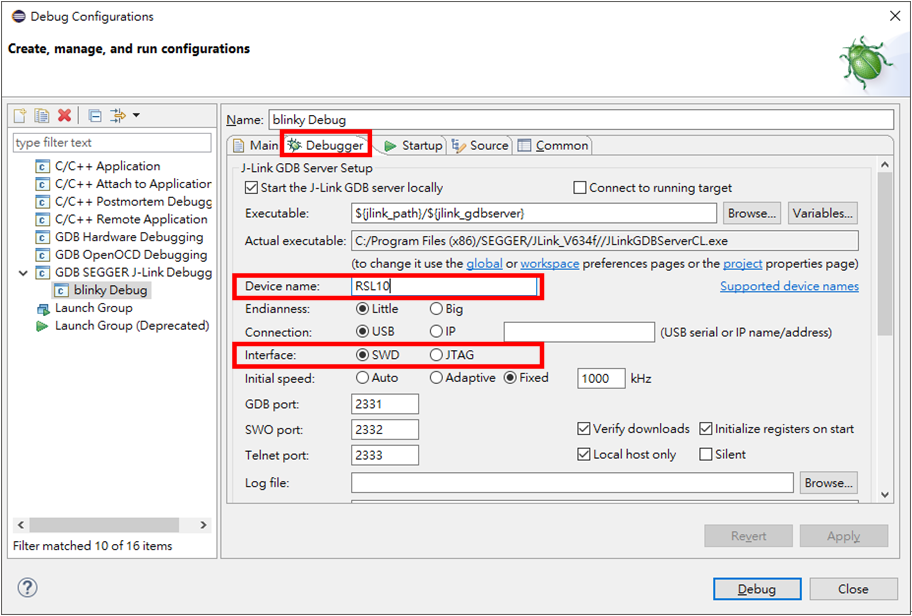Click the Collapse All icon in the toolbar

[94, 116]
